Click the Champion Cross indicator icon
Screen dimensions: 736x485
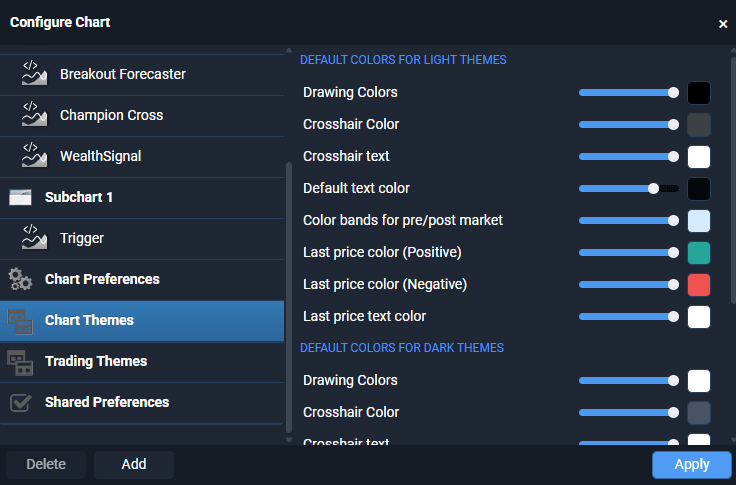(34, 114)
